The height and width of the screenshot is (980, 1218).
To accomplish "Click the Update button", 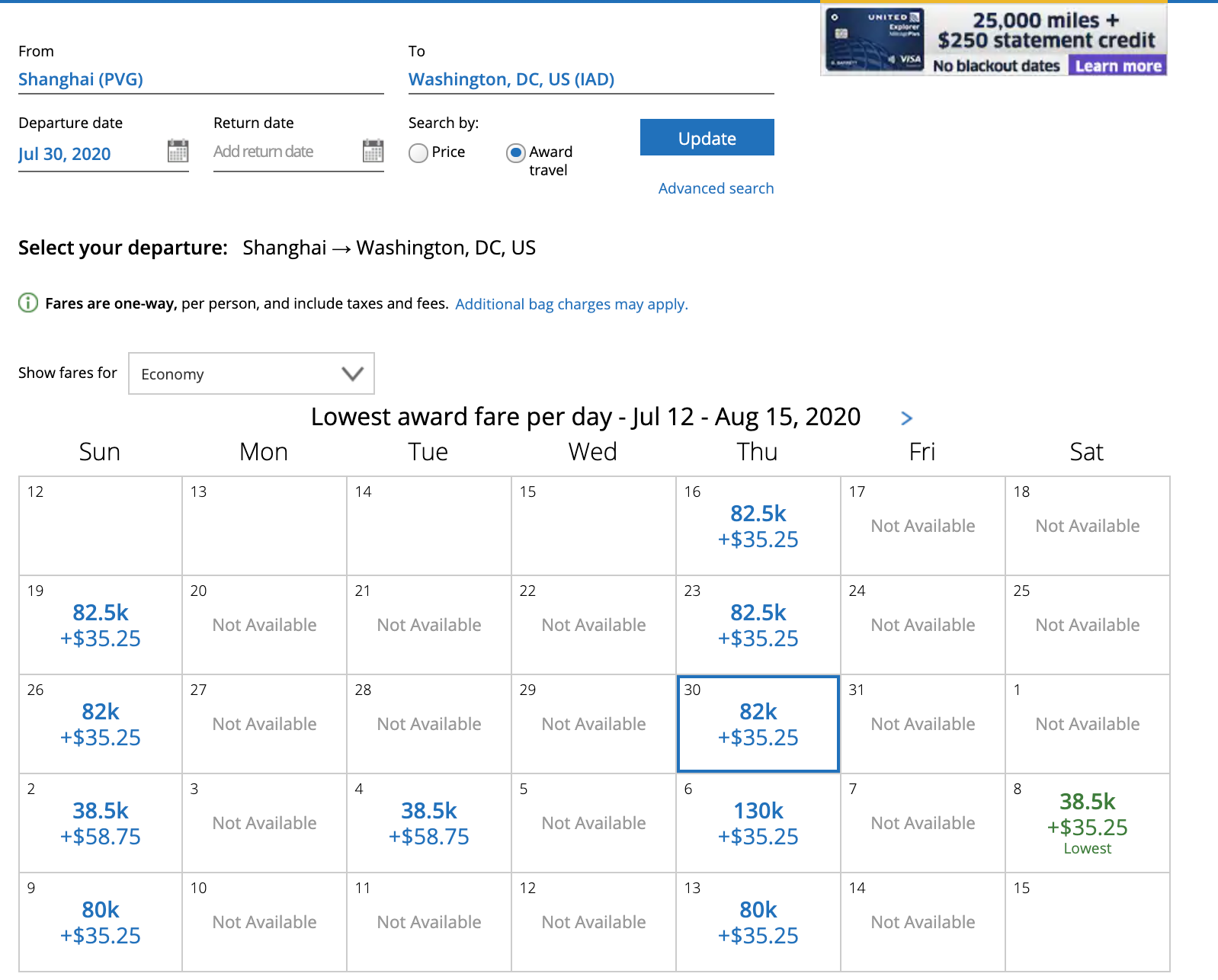I will pyautogui.click(x=707, y=138).
